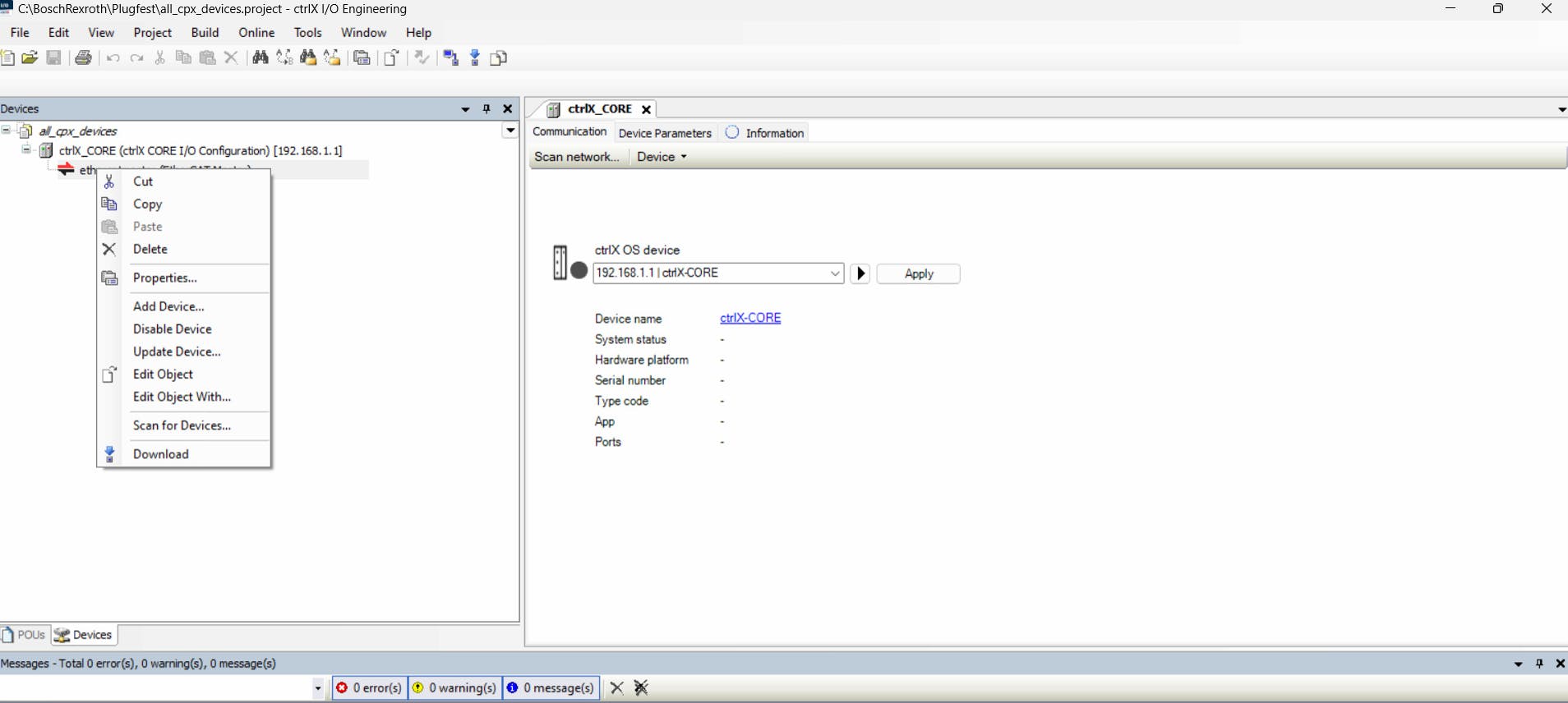The width and height of the screenshot is (1568, 703).
Task: Open the Build menu
Action: pyautogui.click(x=205, y=33)
